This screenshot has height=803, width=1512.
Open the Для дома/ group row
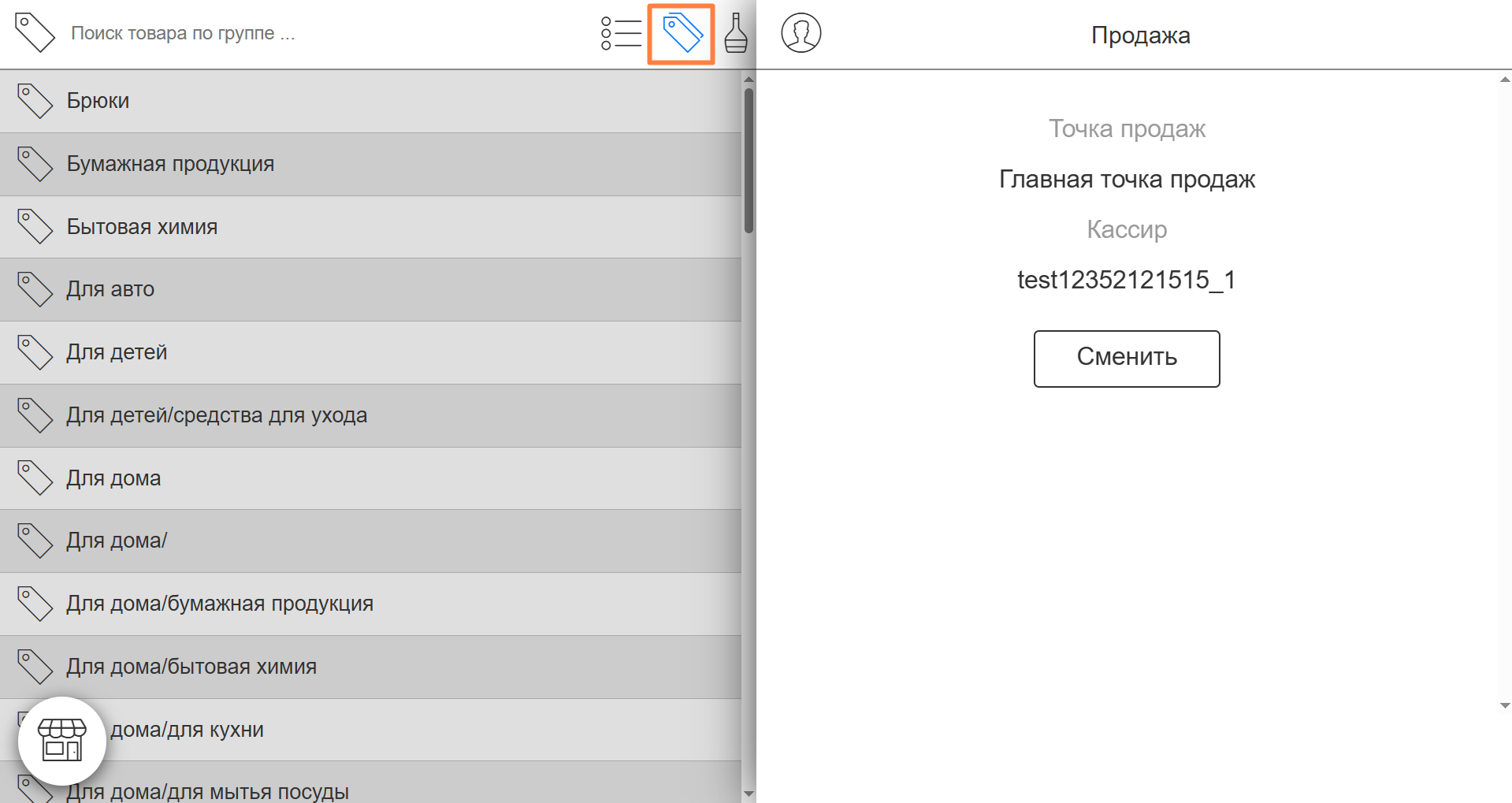370,541
